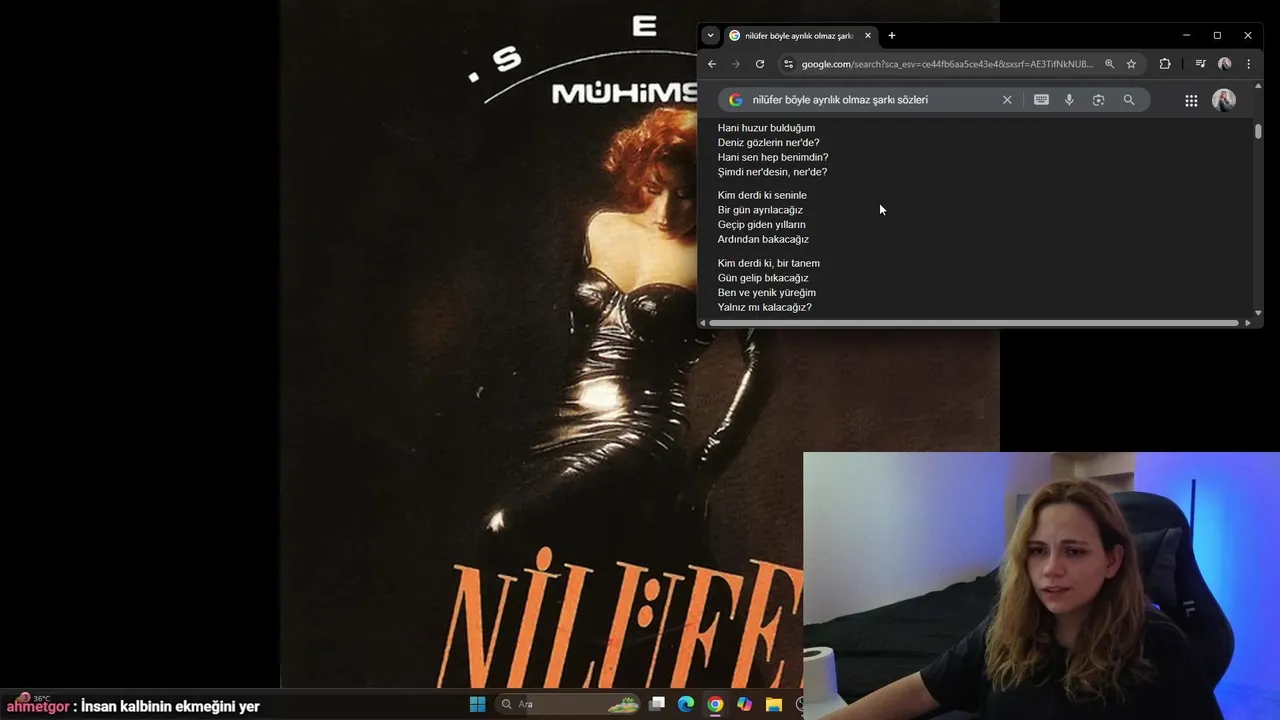The width and height of the screenshot is (1280, 720).
Task: Click the lyric line 'Deniz gözlerin ner'de?'
Action: [768, 143]
